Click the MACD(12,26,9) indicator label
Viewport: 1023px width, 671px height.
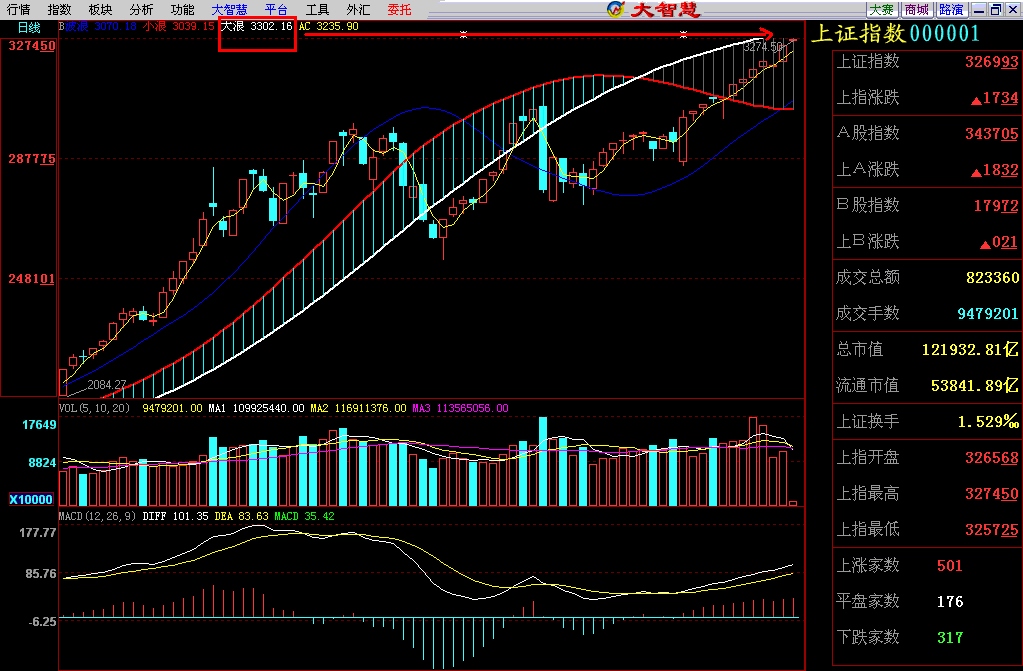(x=97, y=516)
